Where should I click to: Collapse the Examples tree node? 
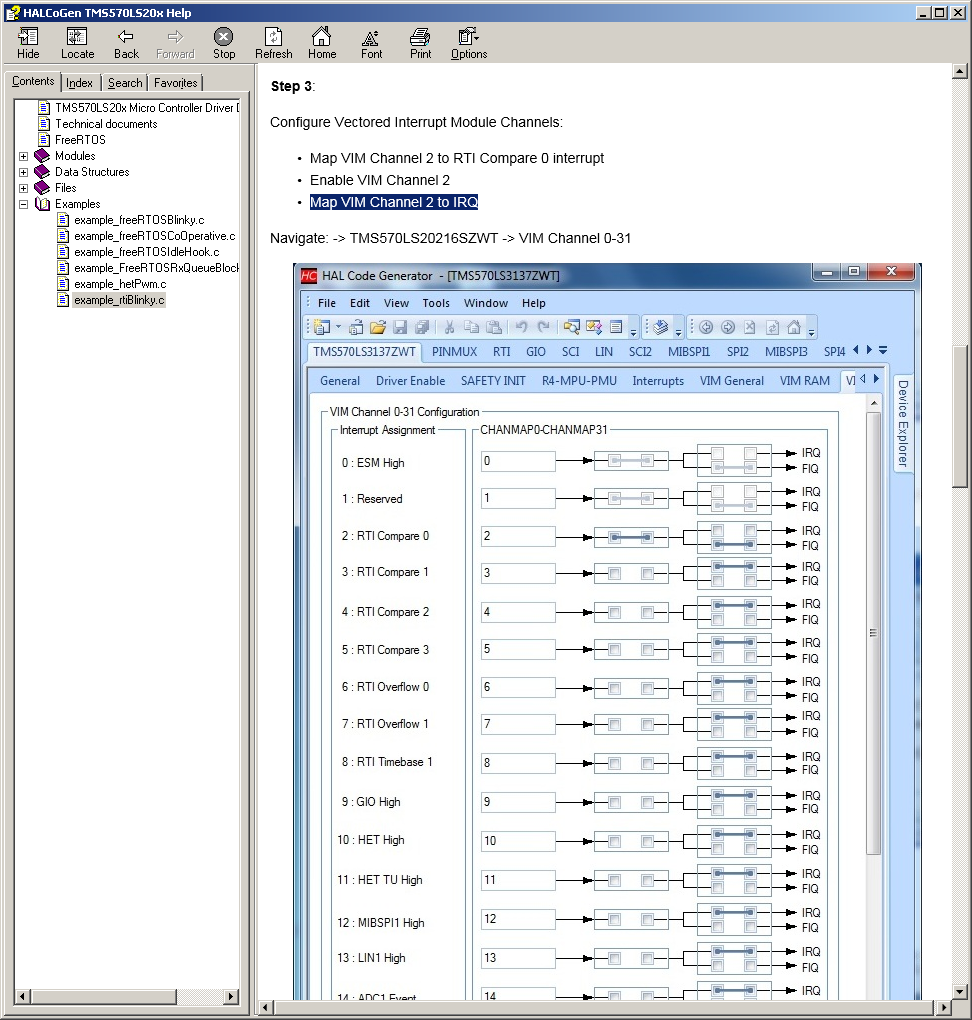click(x=23, y=204)
